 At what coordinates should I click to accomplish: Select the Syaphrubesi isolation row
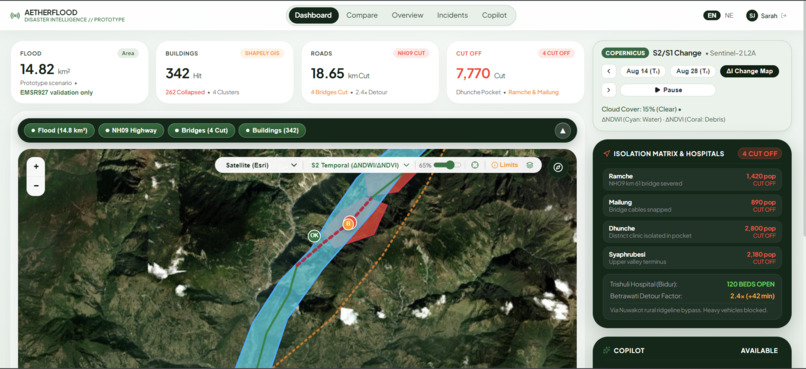[692, 258]
